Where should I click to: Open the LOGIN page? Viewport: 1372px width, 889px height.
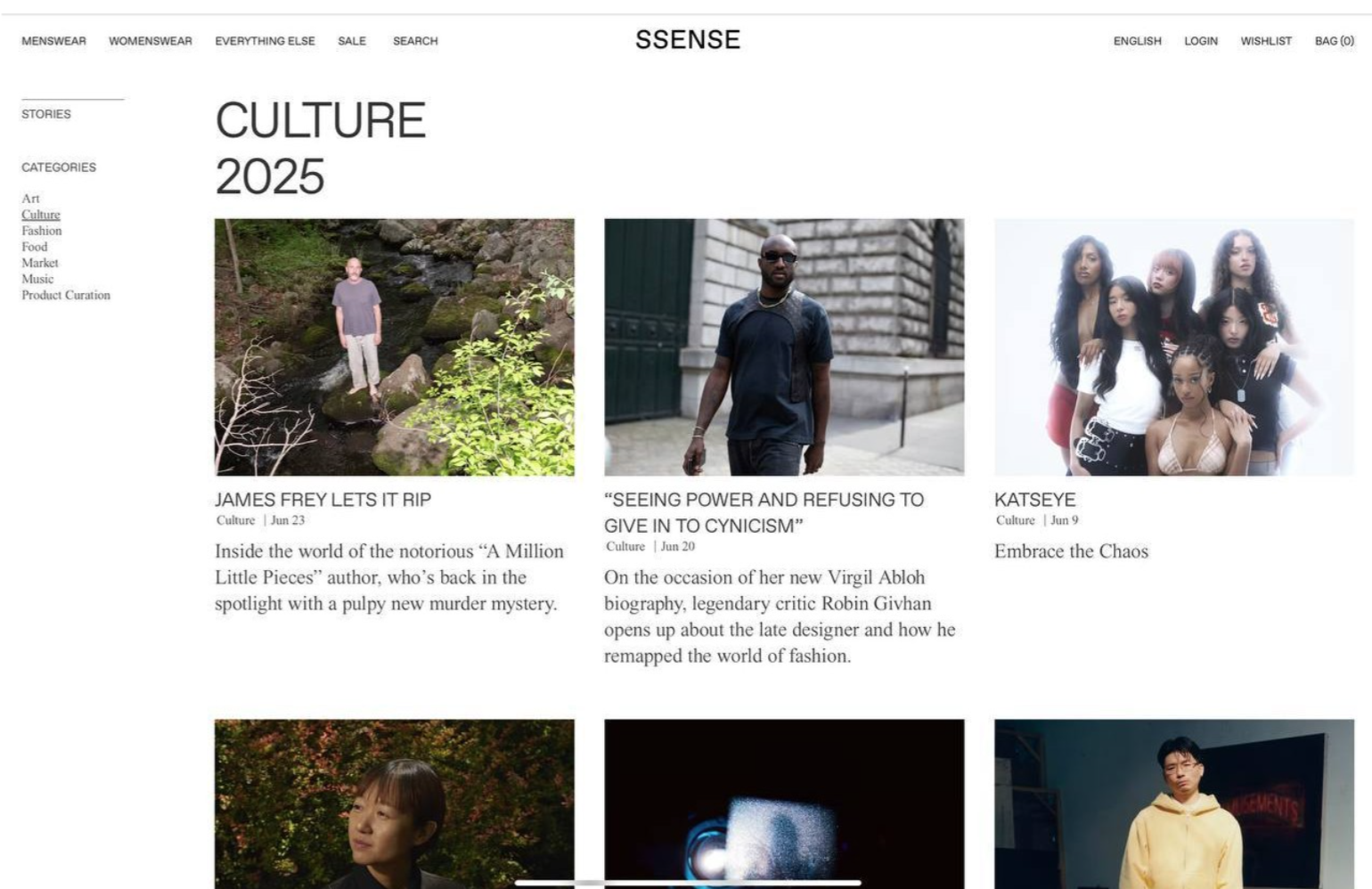tap(1200, 41)
